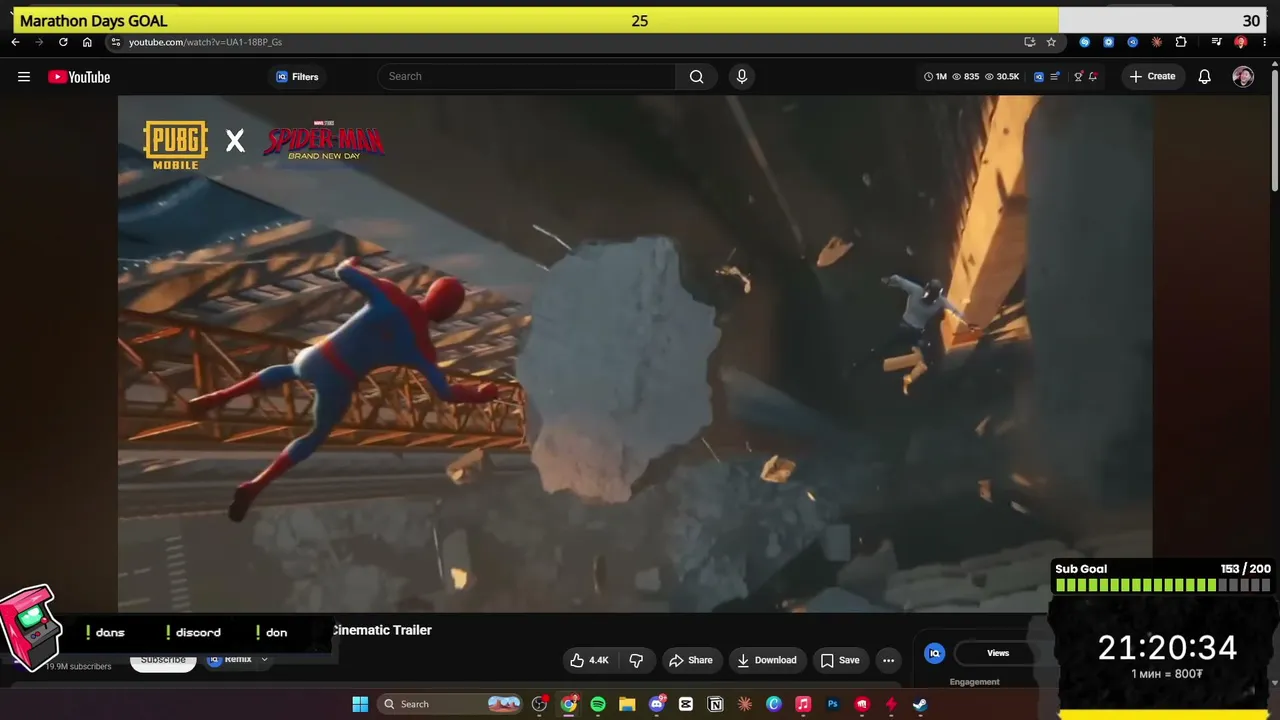Open the Windows Start menu
This screenshot has width=1280, height=720.
(360, 704)
